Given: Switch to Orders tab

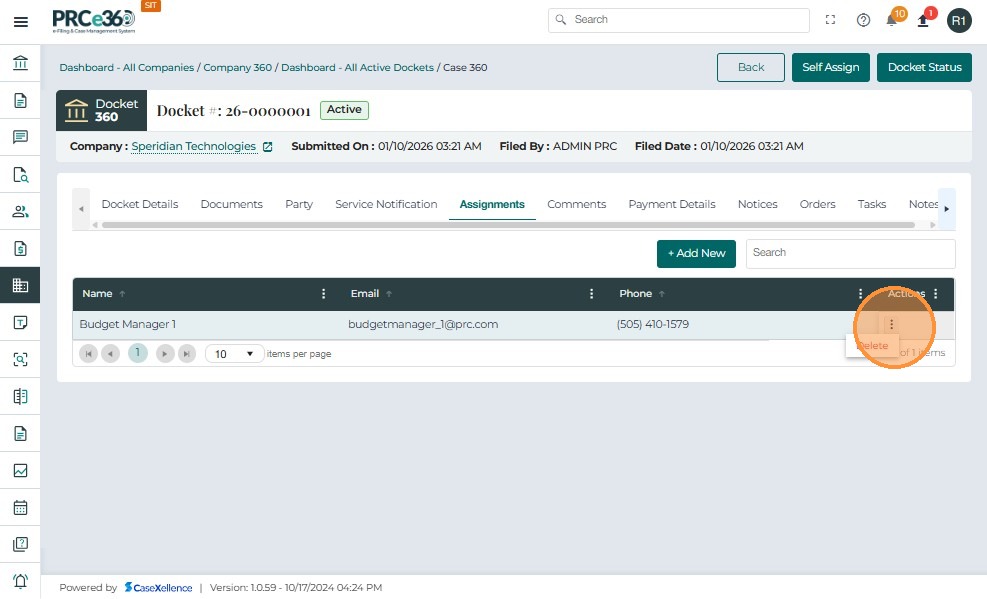Looking at the screenshot, I should [x=817, y=204].
